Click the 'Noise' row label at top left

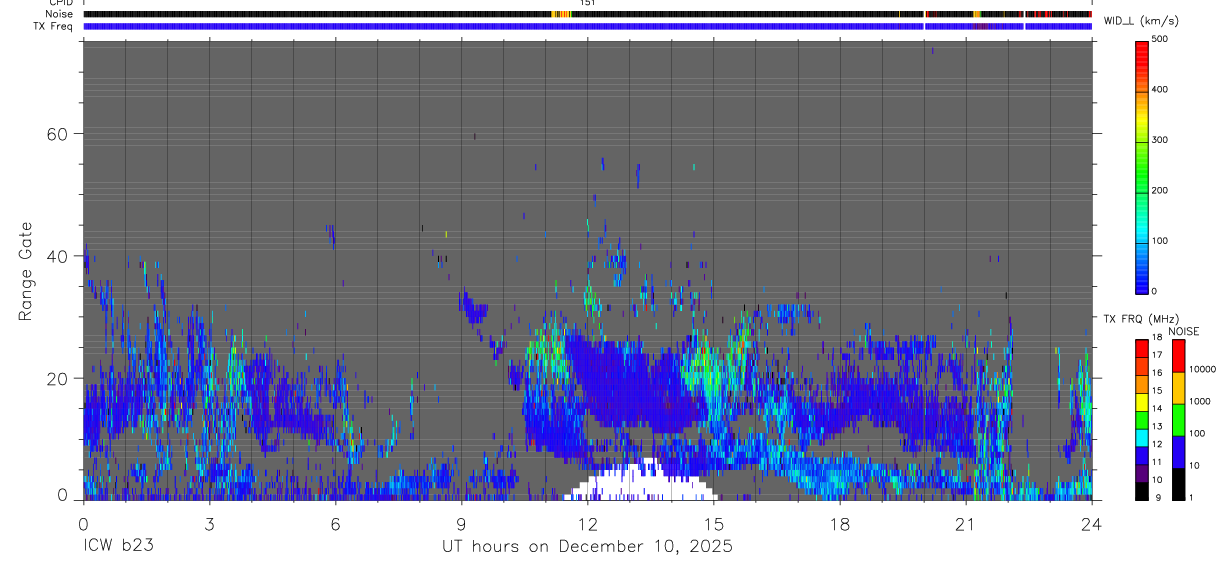(x=59, y=14)
